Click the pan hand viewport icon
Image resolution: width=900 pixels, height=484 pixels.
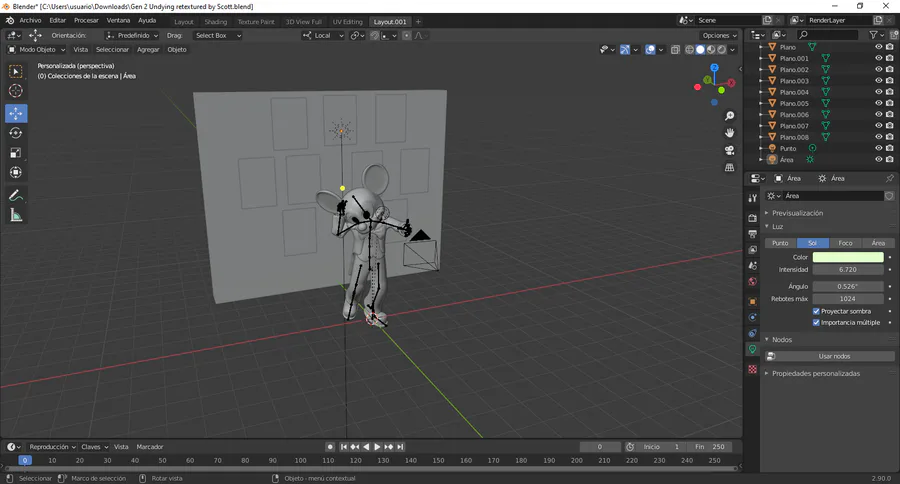click(x=730, y=133)
